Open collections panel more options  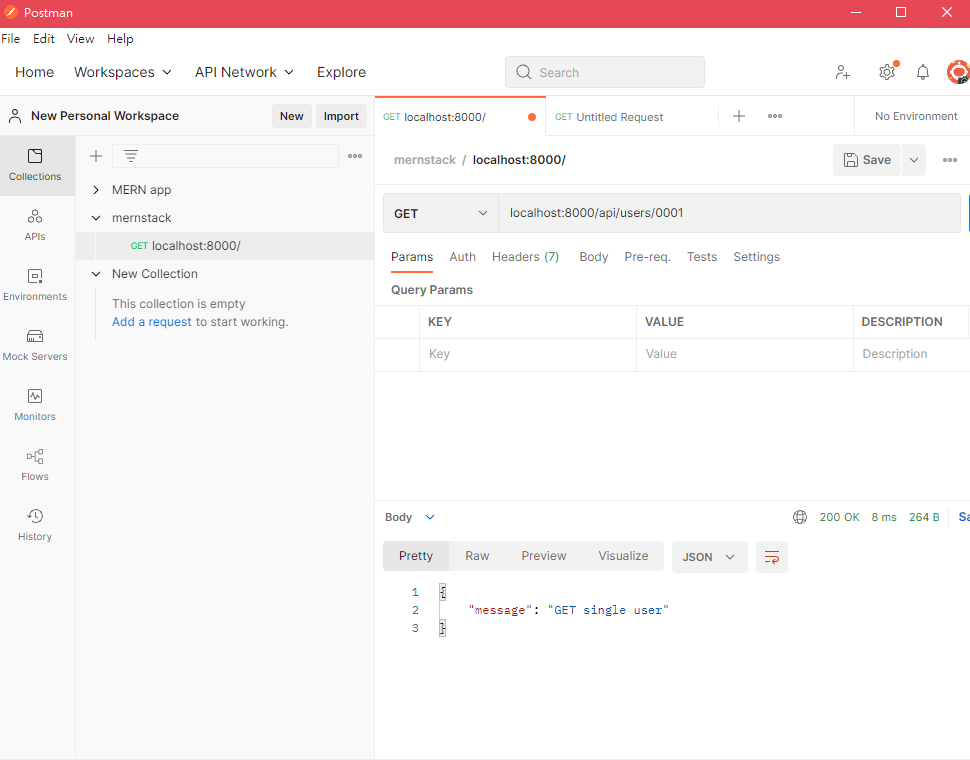coord(355,156)
